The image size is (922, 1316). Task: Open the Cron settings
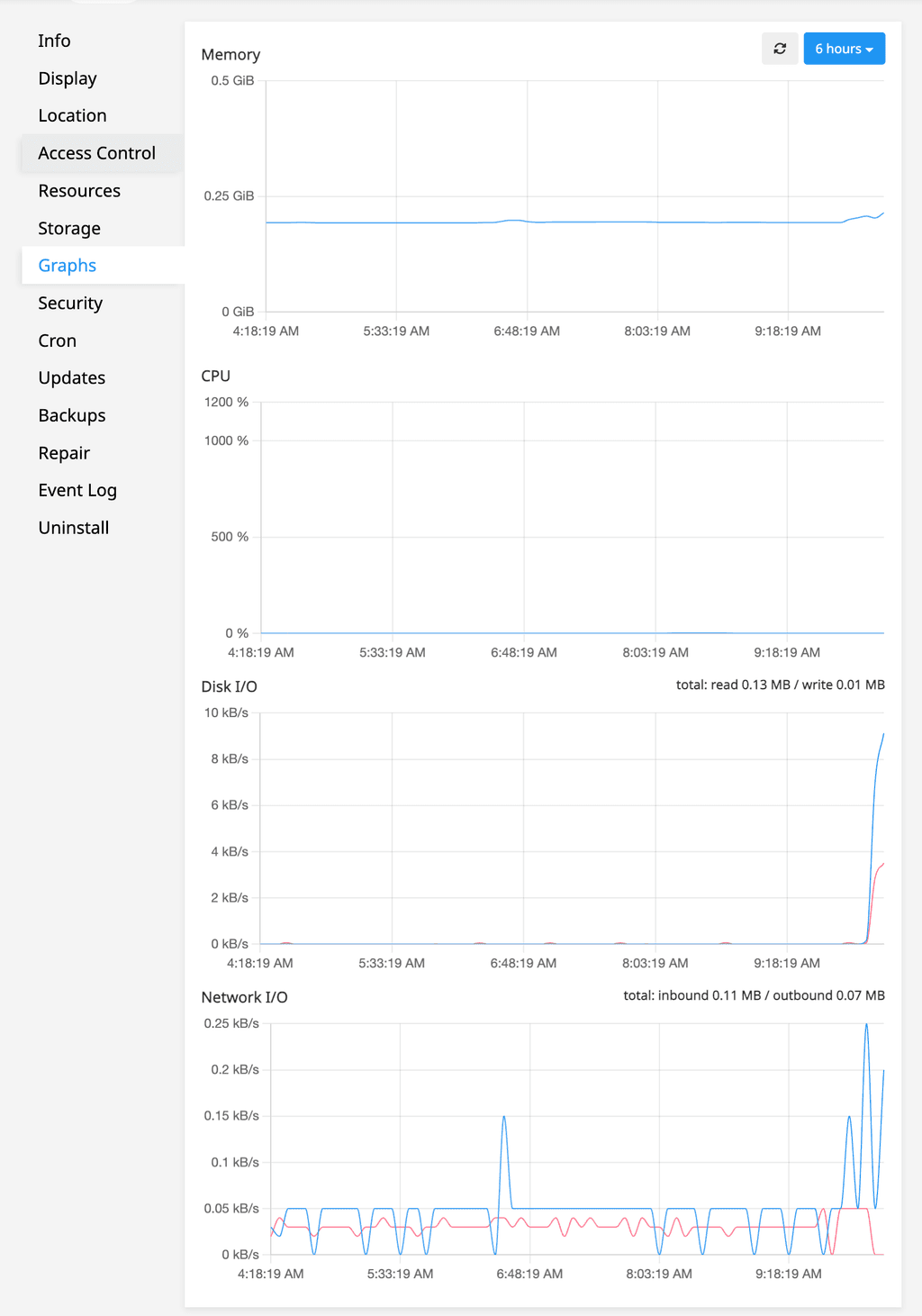tap(57, 340)
